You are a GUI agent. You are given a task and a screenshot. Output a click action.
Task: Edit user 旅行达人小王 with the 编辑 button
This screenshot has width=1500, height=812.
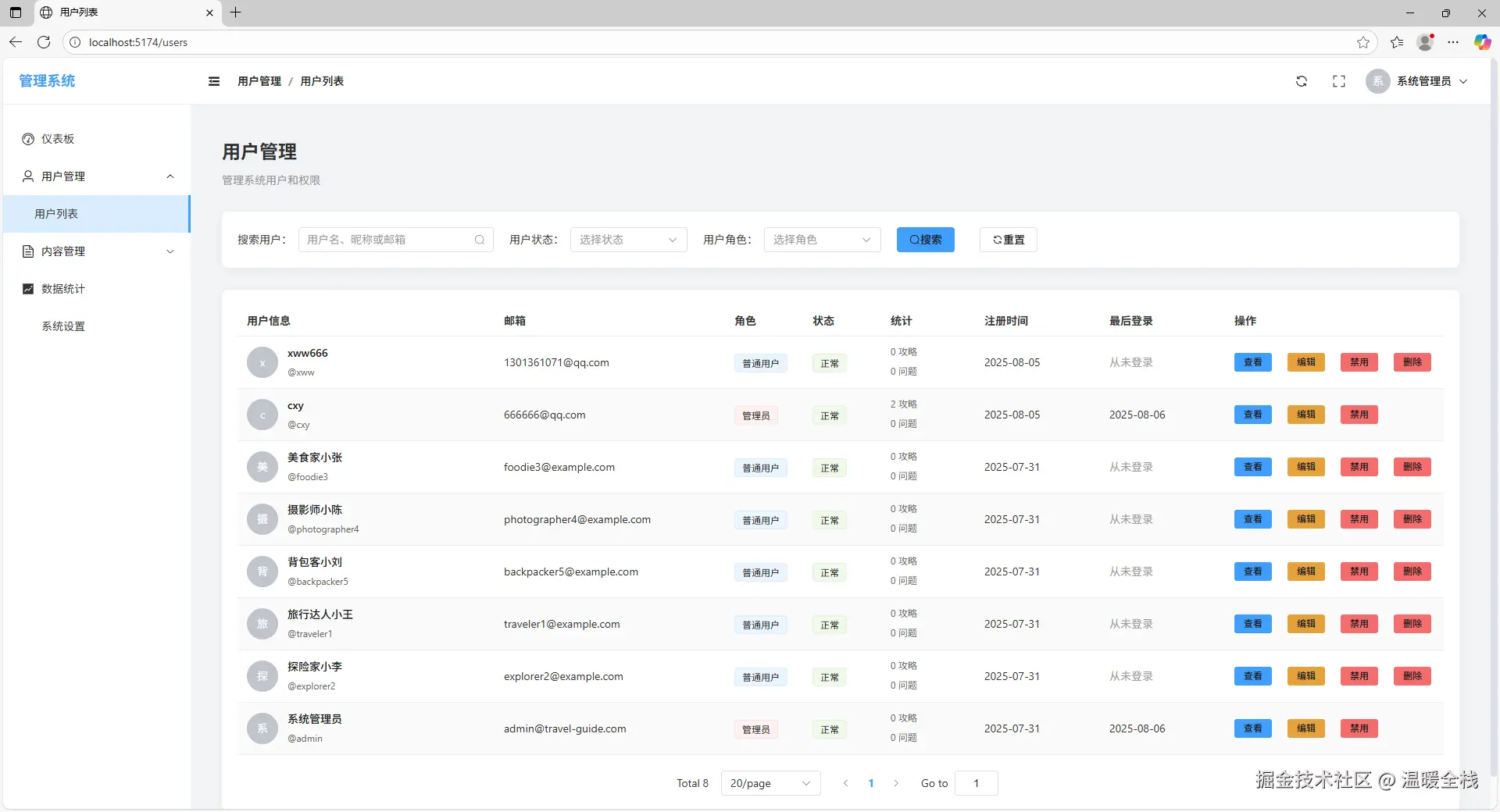[1305, 624]
